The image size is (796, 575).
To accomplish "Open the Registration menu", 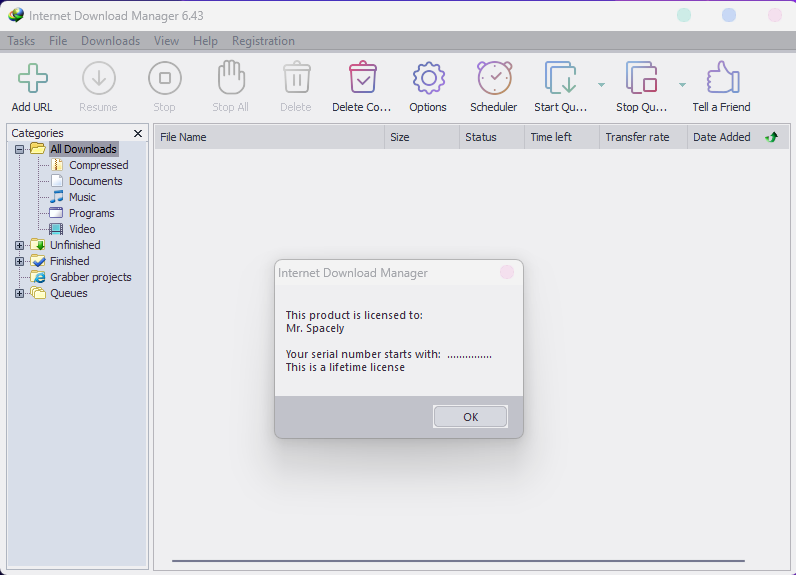I will (263, 41).
